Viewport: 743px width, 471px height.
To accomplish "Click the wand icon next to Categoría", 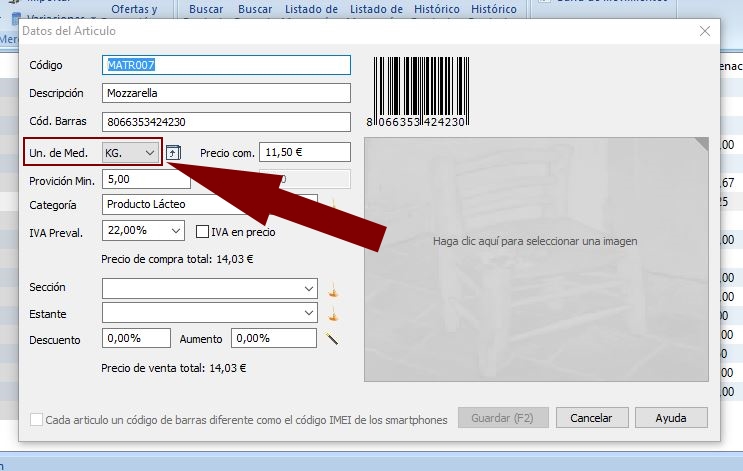I will point(333,204).
